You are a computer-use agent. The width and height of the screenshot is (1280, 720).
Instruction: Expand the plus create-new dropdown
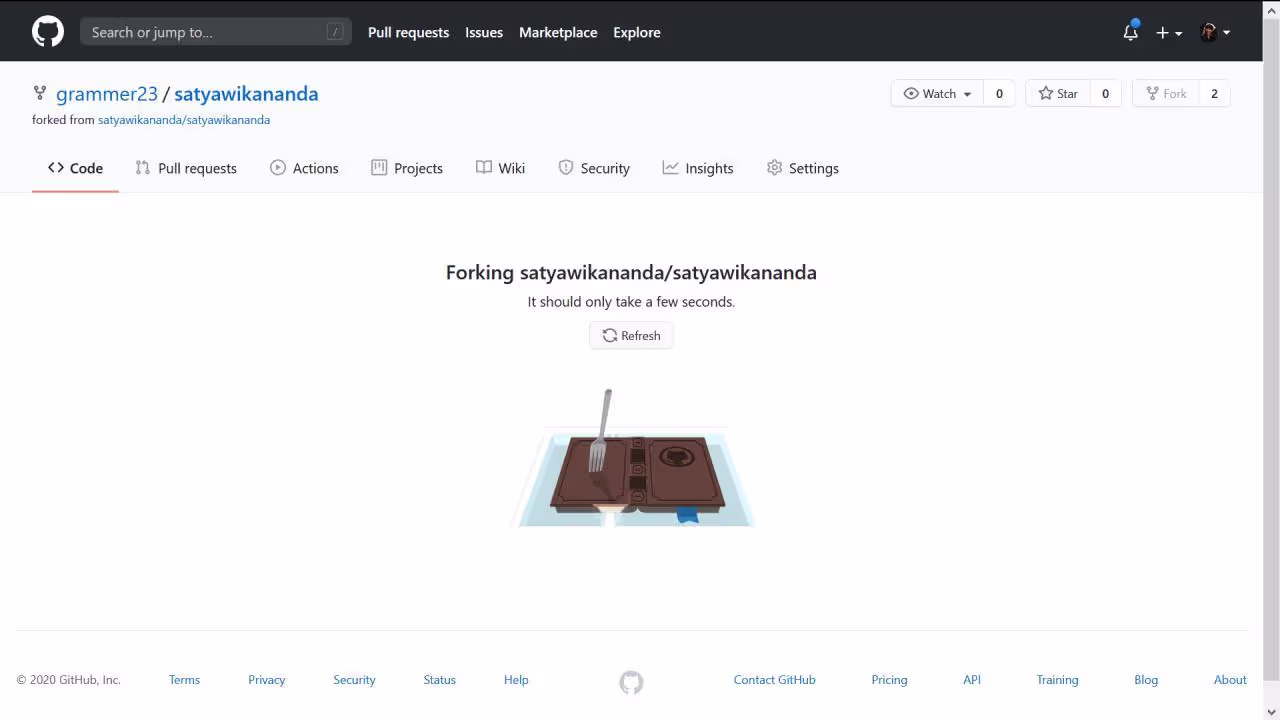pos(1169,32)
